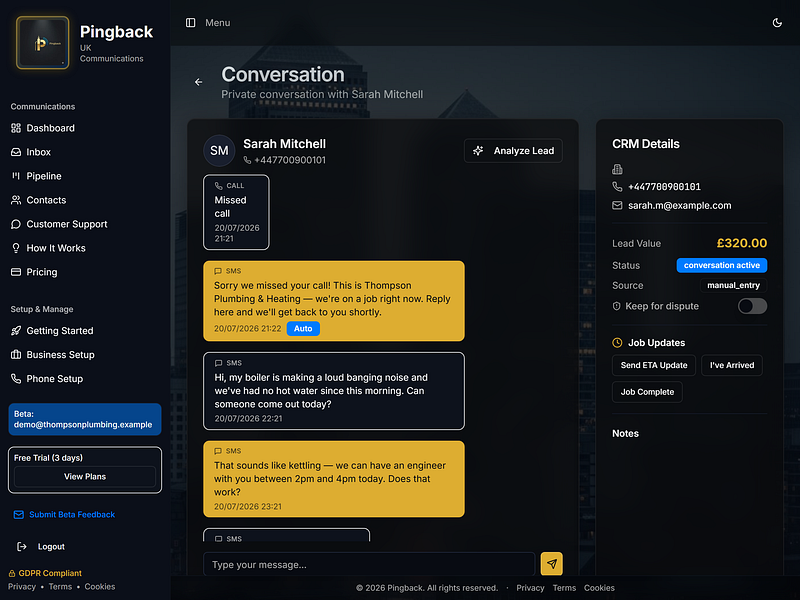The image size is (800, 600).
Task: Select the boiler banging noise message
Action: pos(334,391)
